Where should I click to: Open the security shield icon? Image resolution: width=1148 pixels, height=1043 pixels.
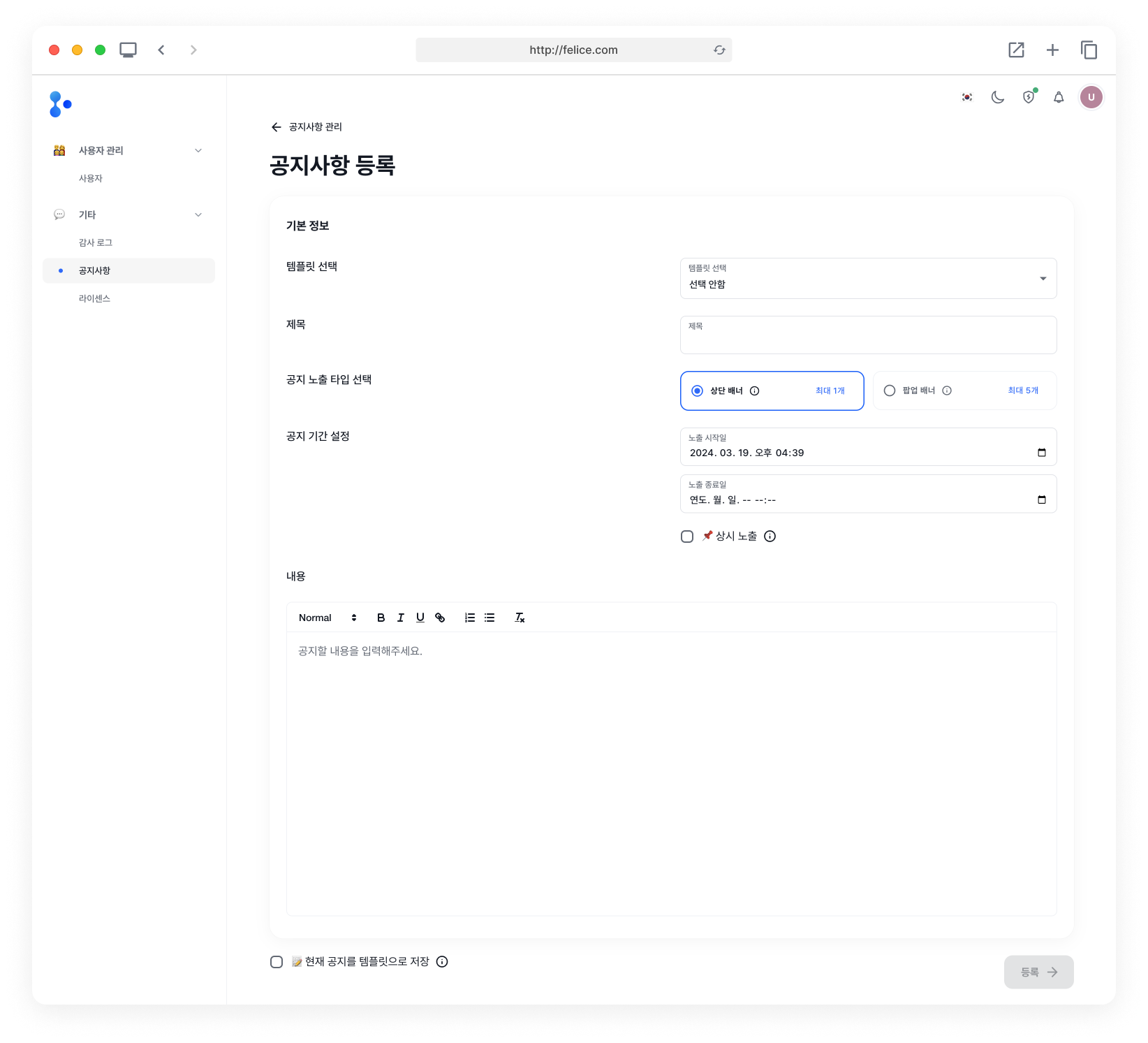1029,97
